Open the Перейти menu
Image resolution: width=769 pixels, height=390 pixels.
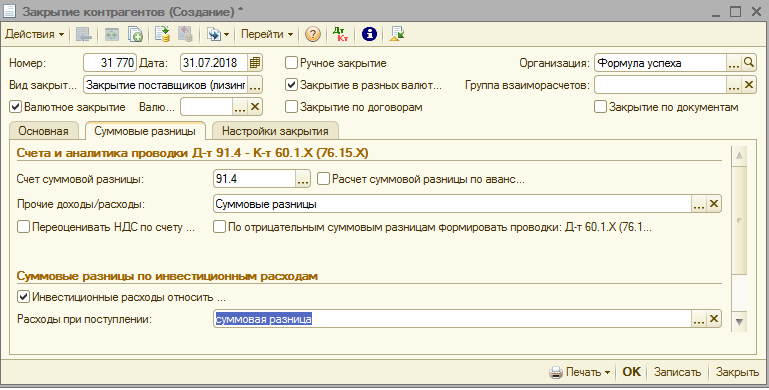click(x=267, y=34)
